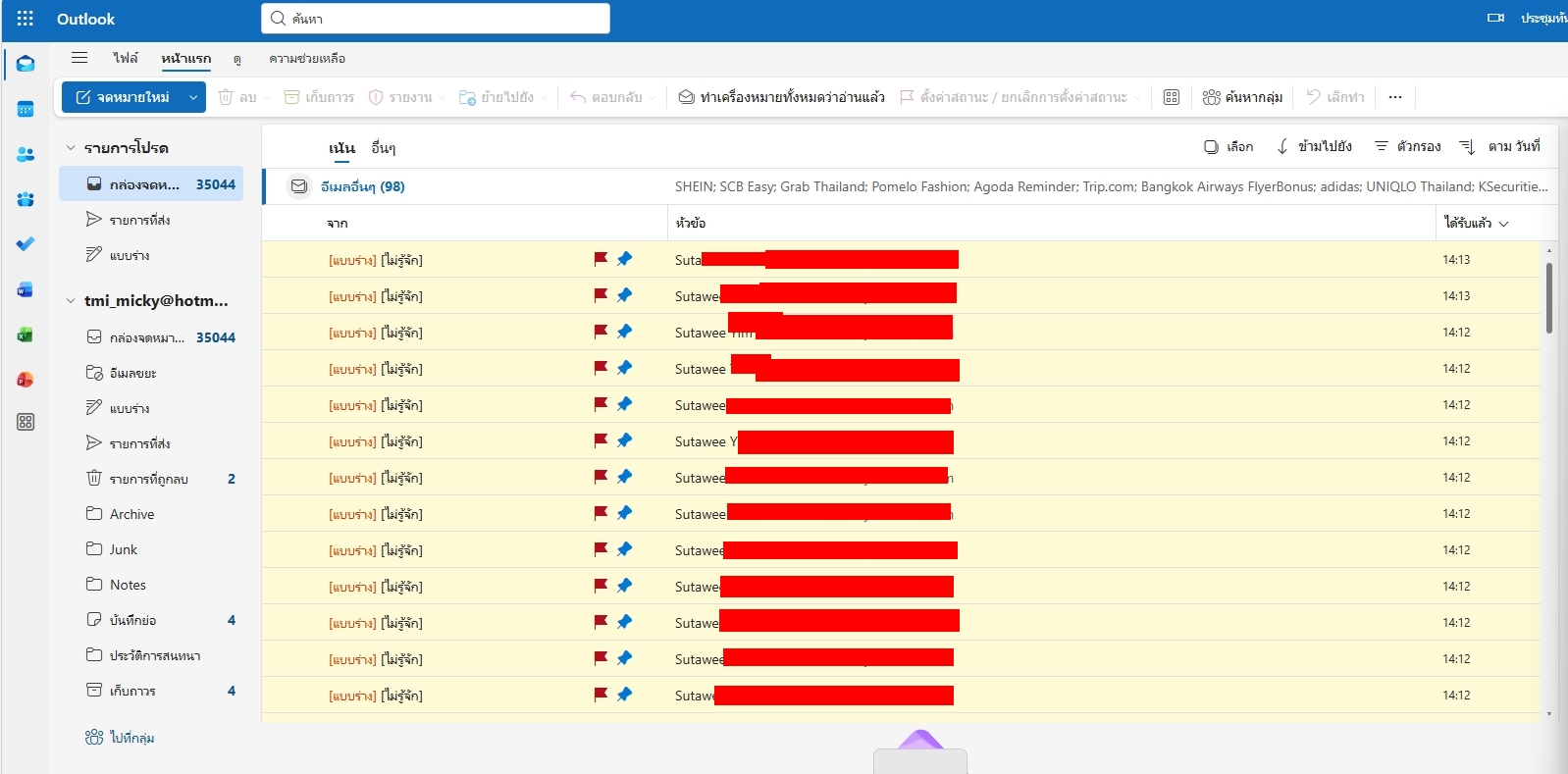The height and width of the screenshot is (774, 1568).
Task: Toggle the เลือก select-all checkbox
Action: tap(1211, 147)
